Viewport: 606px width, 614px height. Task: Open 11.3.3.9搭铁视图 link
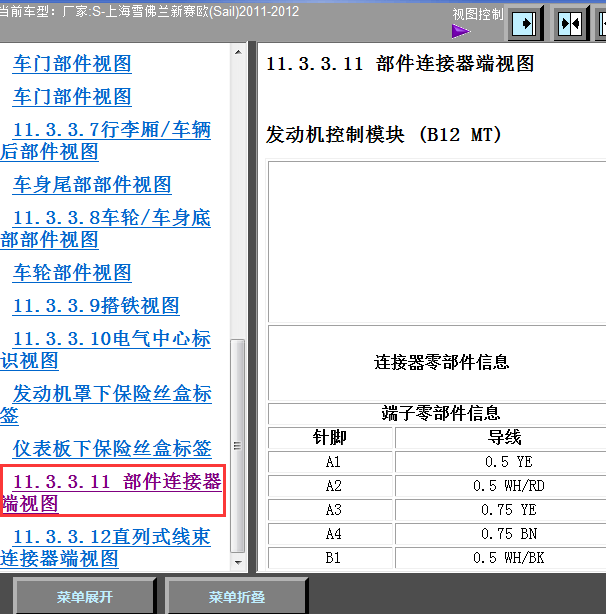tap(96, 306)
